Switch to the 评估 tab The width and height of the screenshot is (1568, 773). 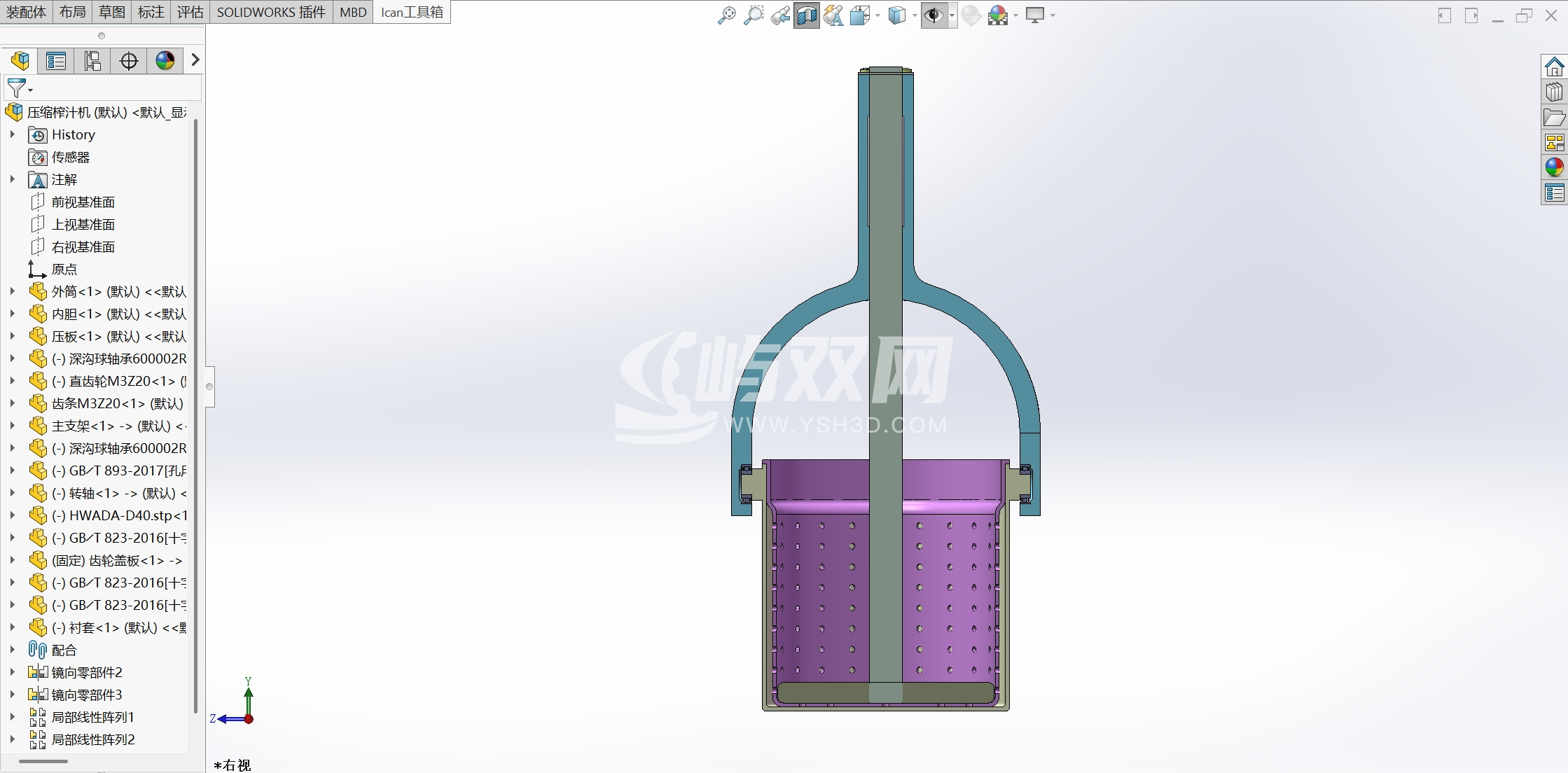click(x=190, y=12)
